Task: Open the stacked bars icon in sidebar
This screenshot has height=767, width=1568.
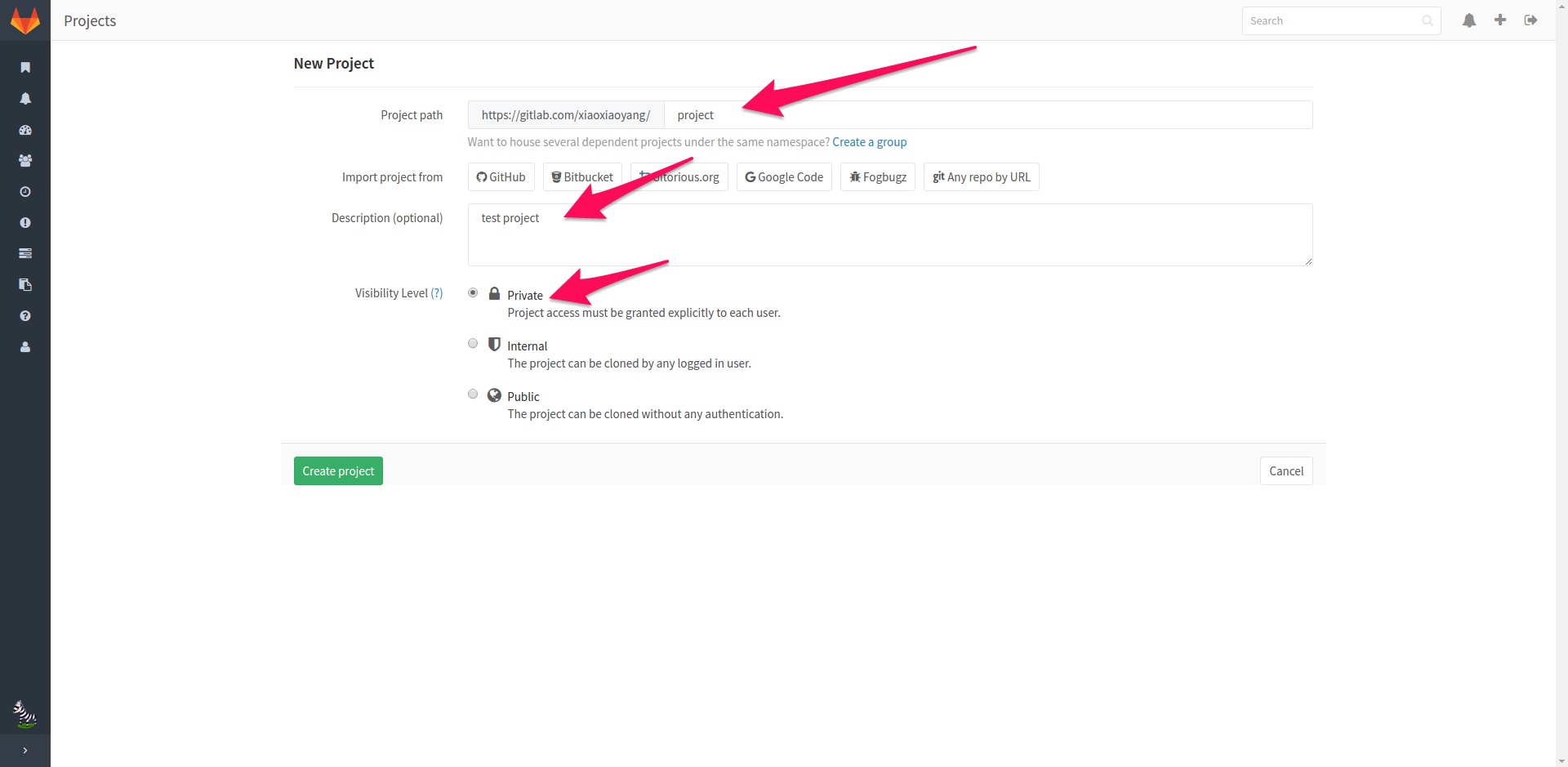Action: (x=25, y=253)
